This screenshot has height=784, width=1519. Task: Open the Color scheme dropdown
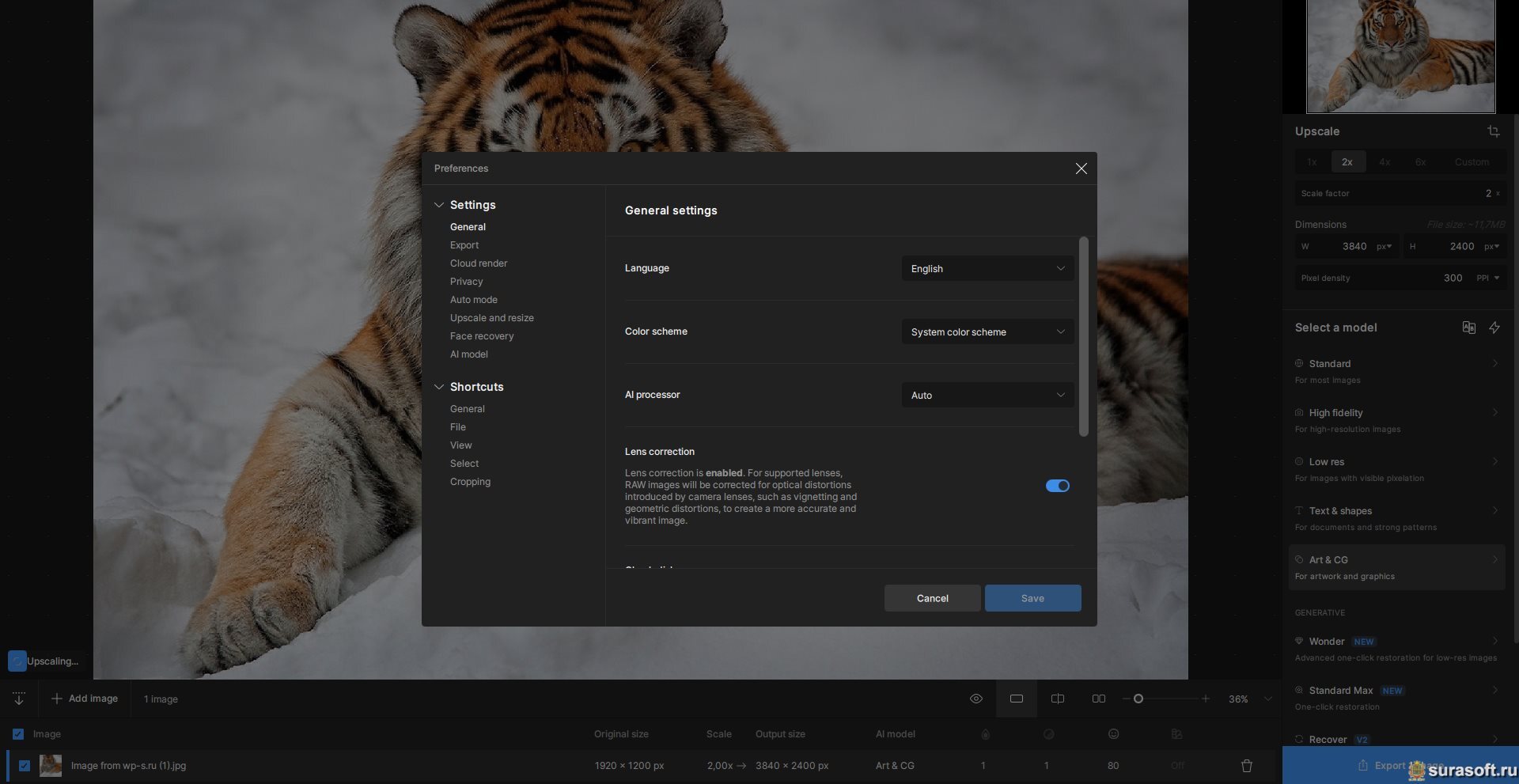(987, 332)
